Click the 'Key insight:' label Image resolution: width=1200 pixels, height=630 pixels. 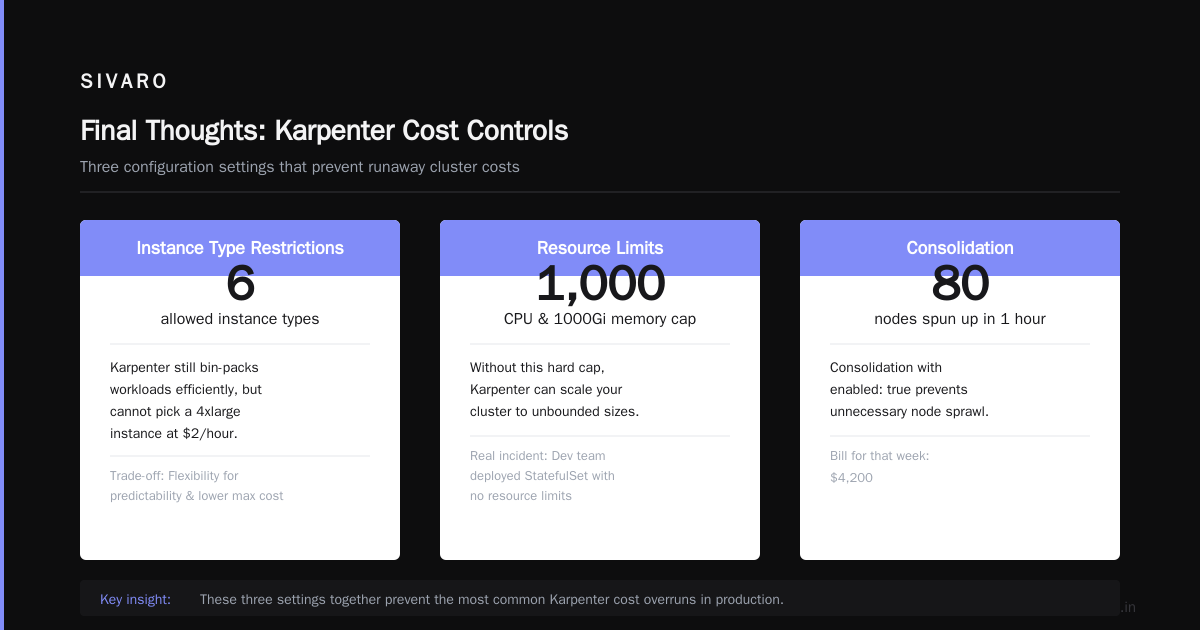pyautogui.click(x=135, y=599)
